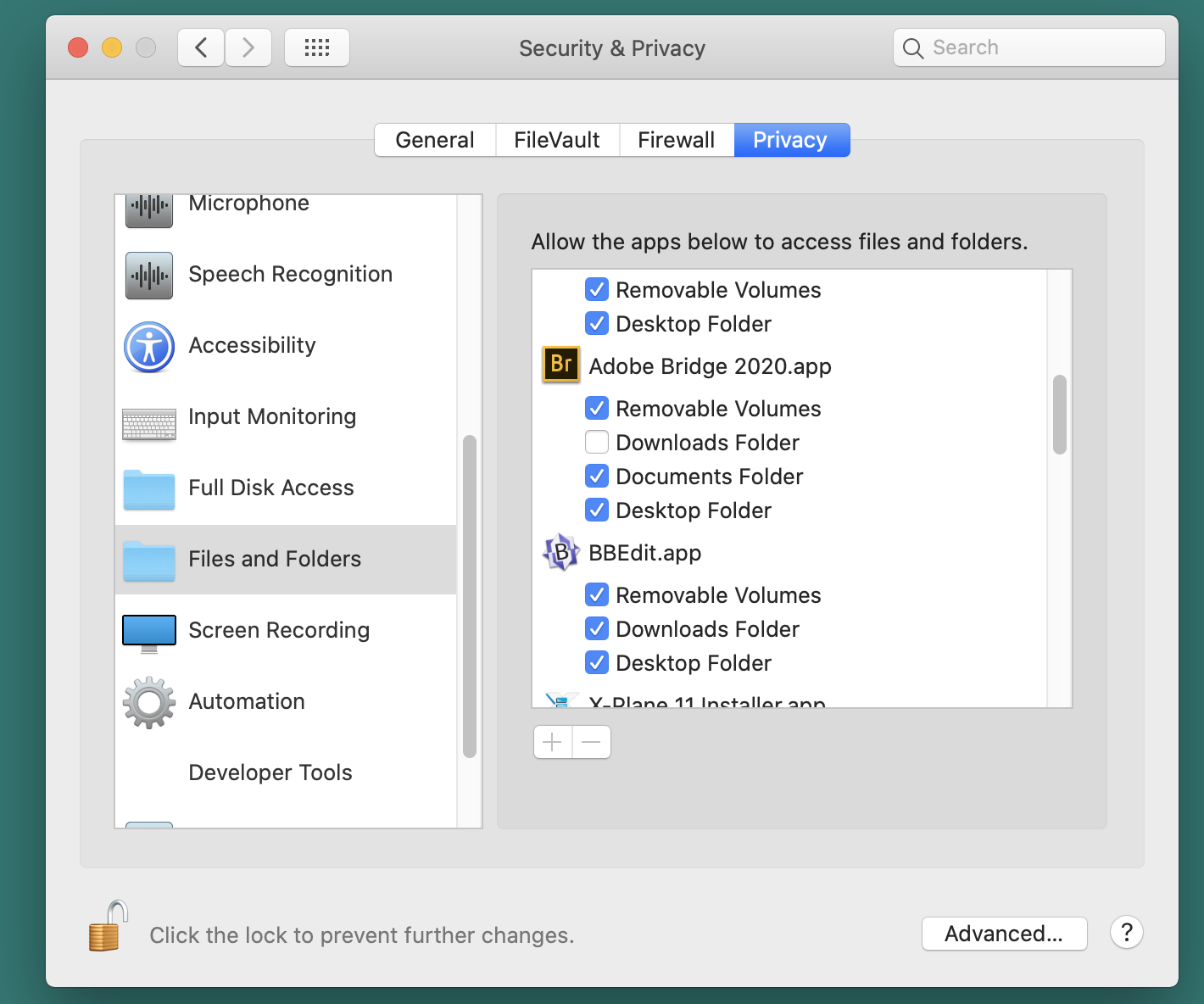Show all preferences with the grid button
Image resolution: width=1204 pixels, height=1004 pixels.
(317, 47)
